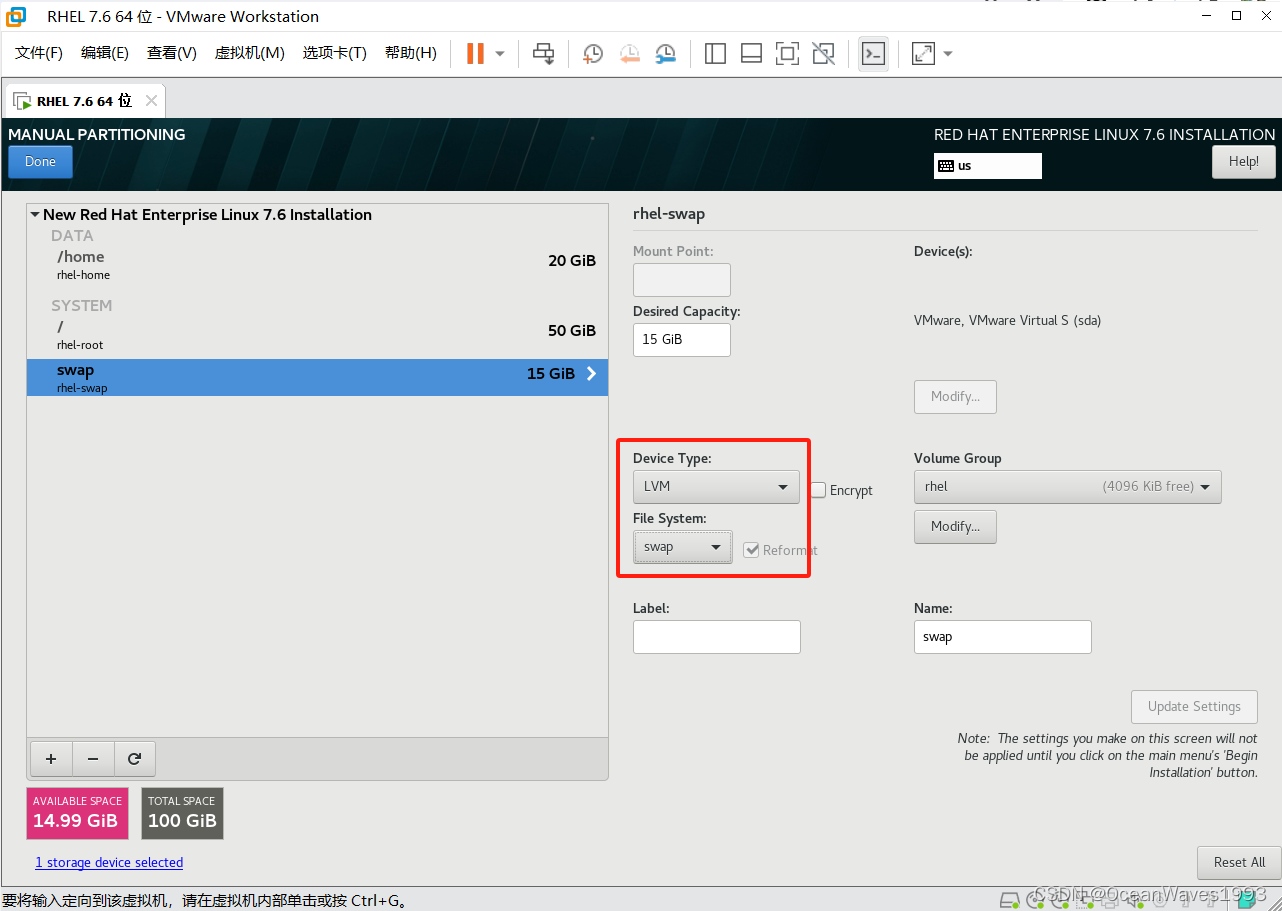This screenshot has width=1282, height=911.
Task: Open the 文件(F) menu
Action: (x=39, y=53)
